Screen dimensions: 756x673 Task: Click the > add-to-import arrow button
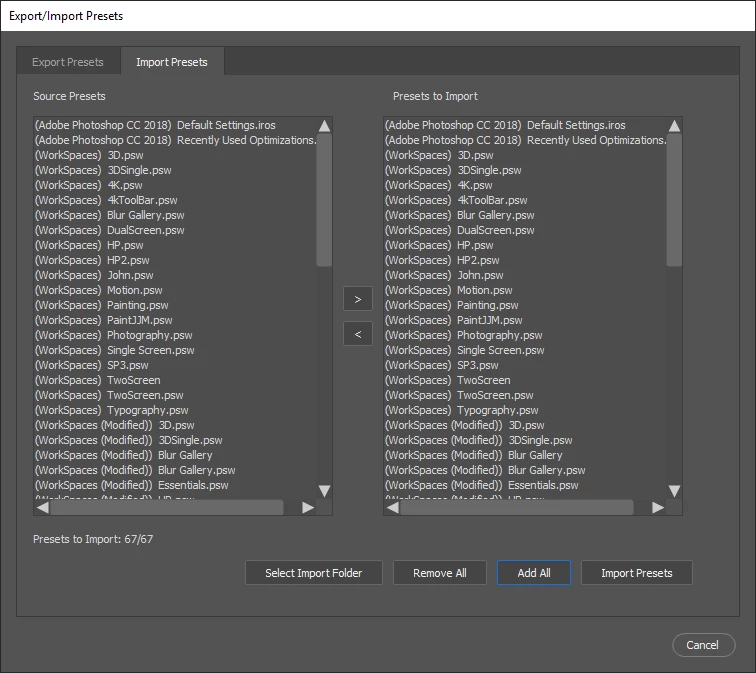pyautogui.click(x=358, y=299)
